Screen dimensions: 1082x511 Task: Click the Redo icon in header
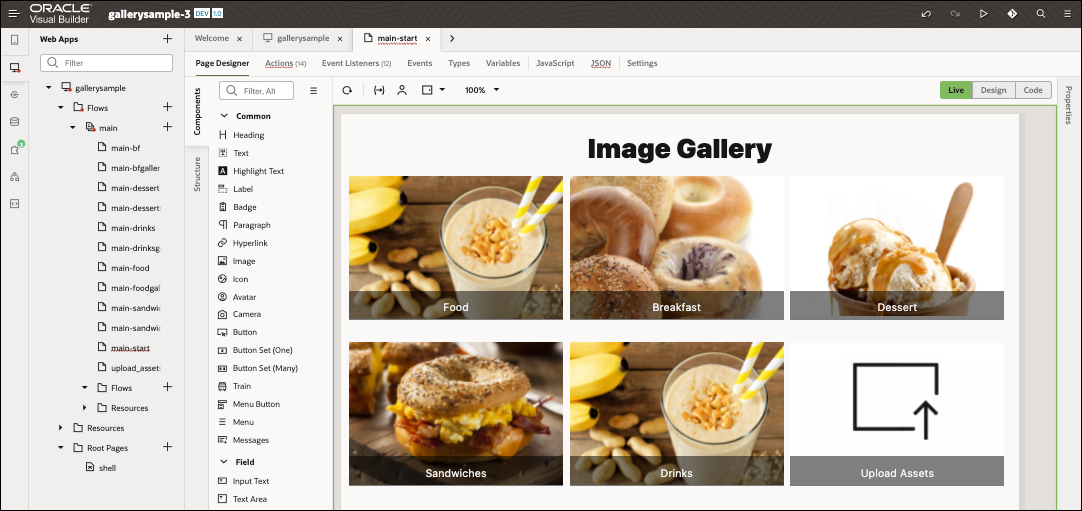[955, 14]
